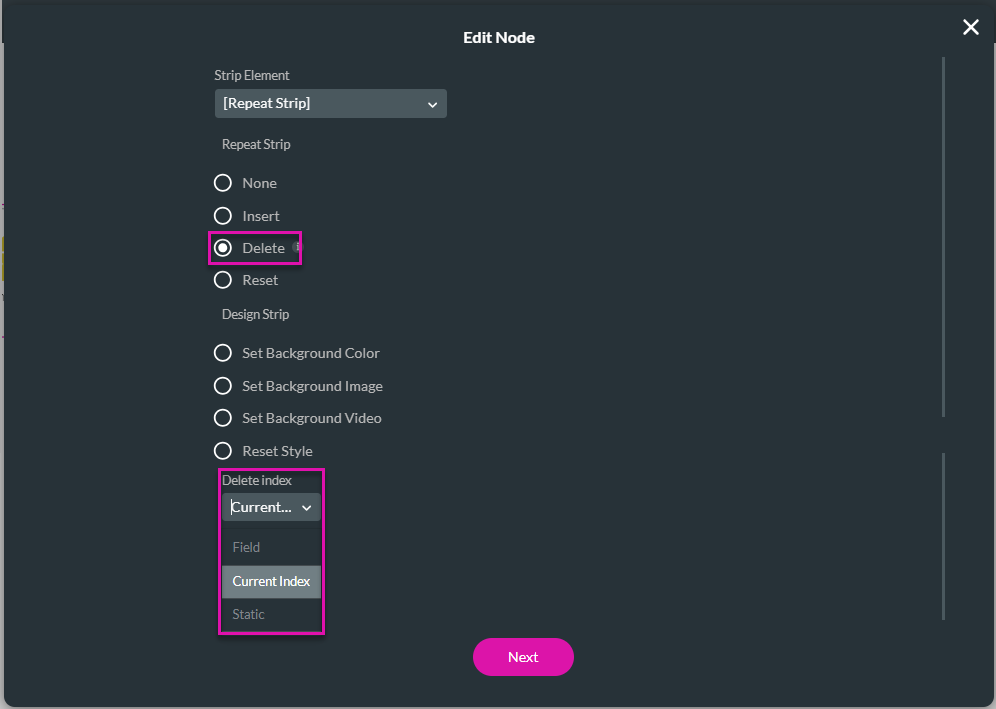Image resolution: width=996 pixels, height=709 pixels.
Task: Select Set Background Video
Action: pyautogui.click(x=222, y=418)
